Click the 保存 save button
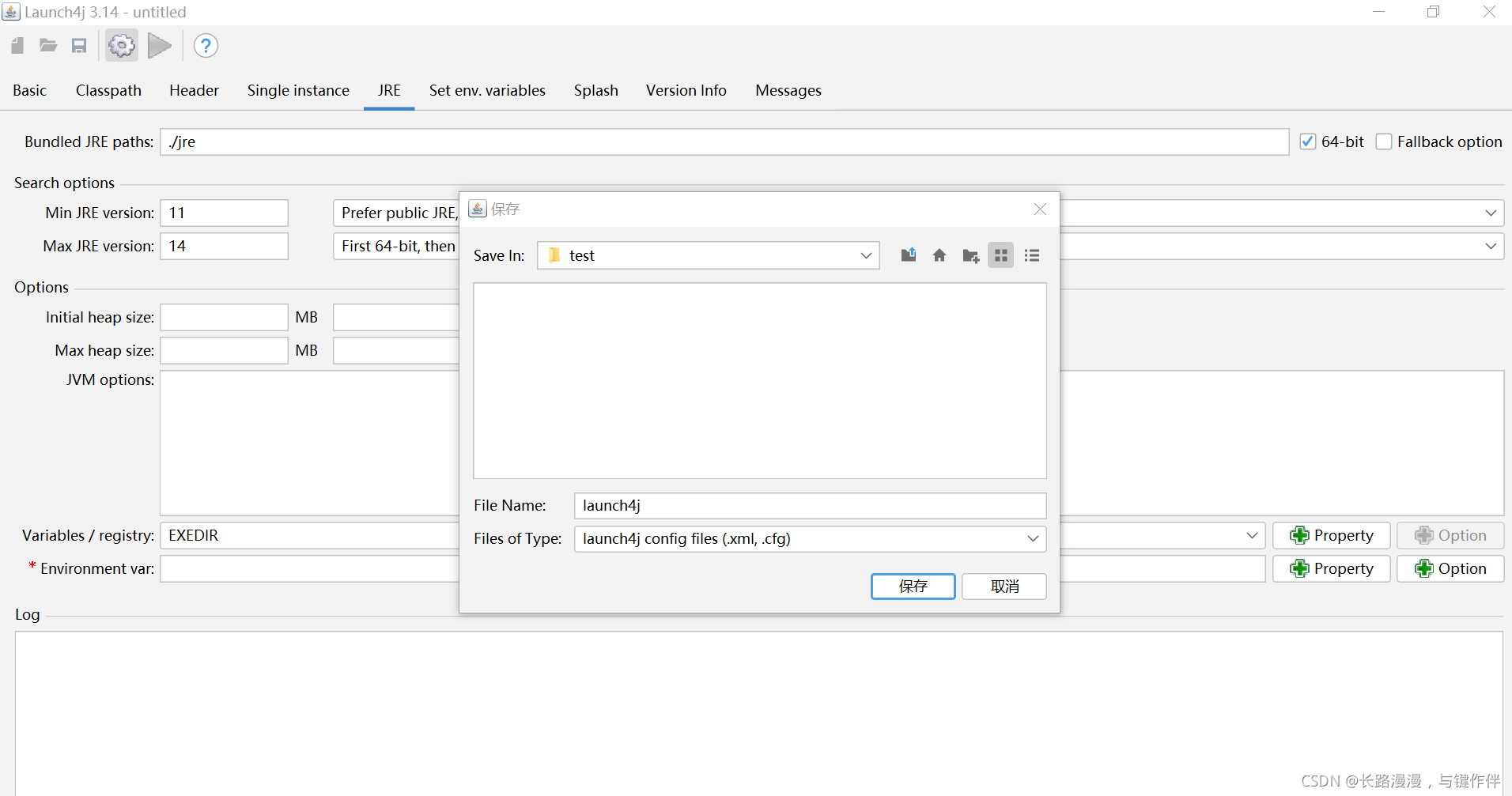 pos(913,587)
